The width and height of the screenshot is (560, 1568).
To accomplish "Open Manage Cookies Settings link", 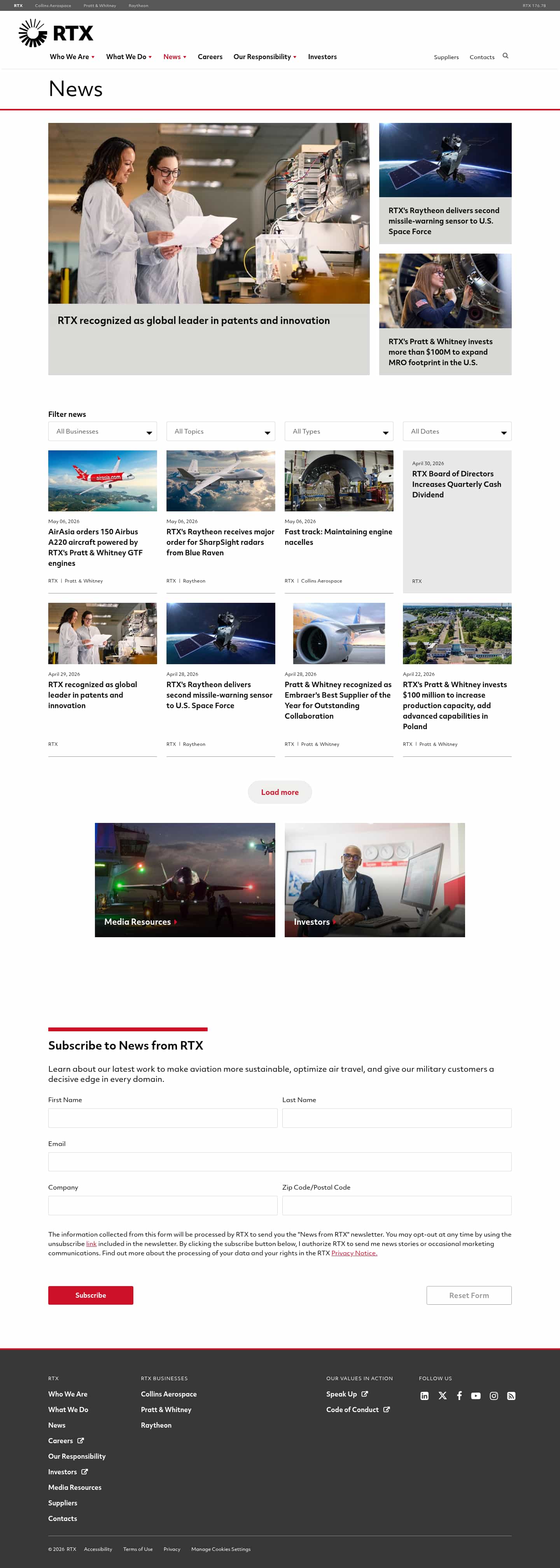I will pos(220,1549).
